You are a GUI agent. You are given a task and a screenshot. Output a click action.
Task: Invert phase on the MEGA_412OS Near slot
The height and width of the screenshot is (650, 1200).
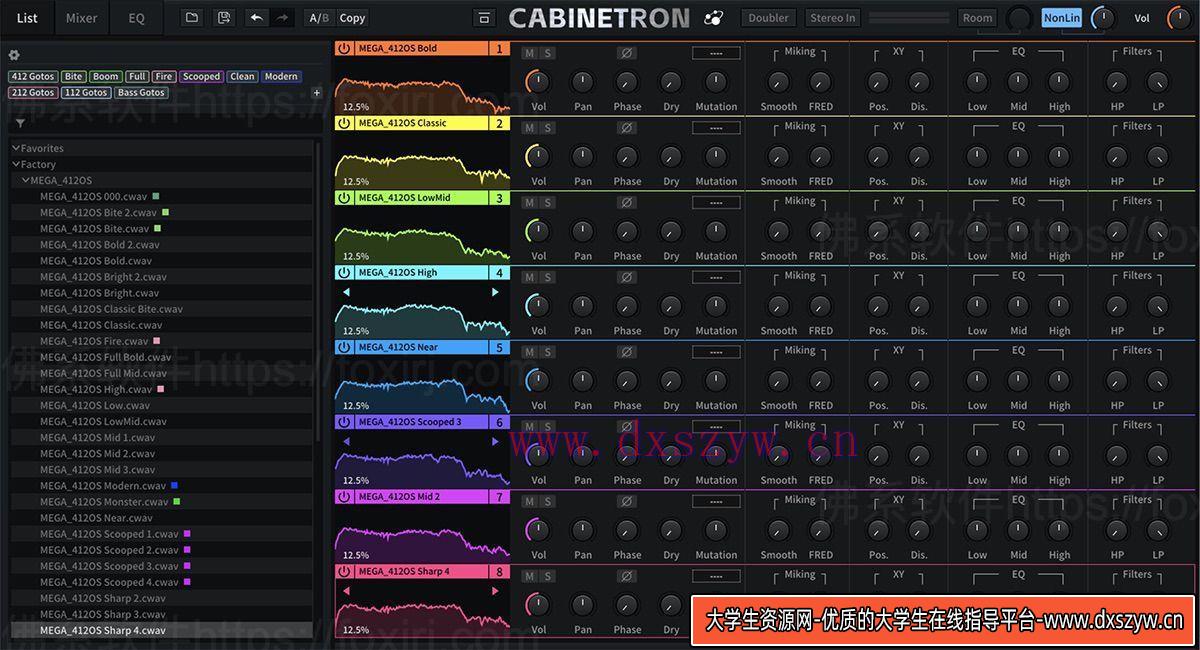[627, 352]
